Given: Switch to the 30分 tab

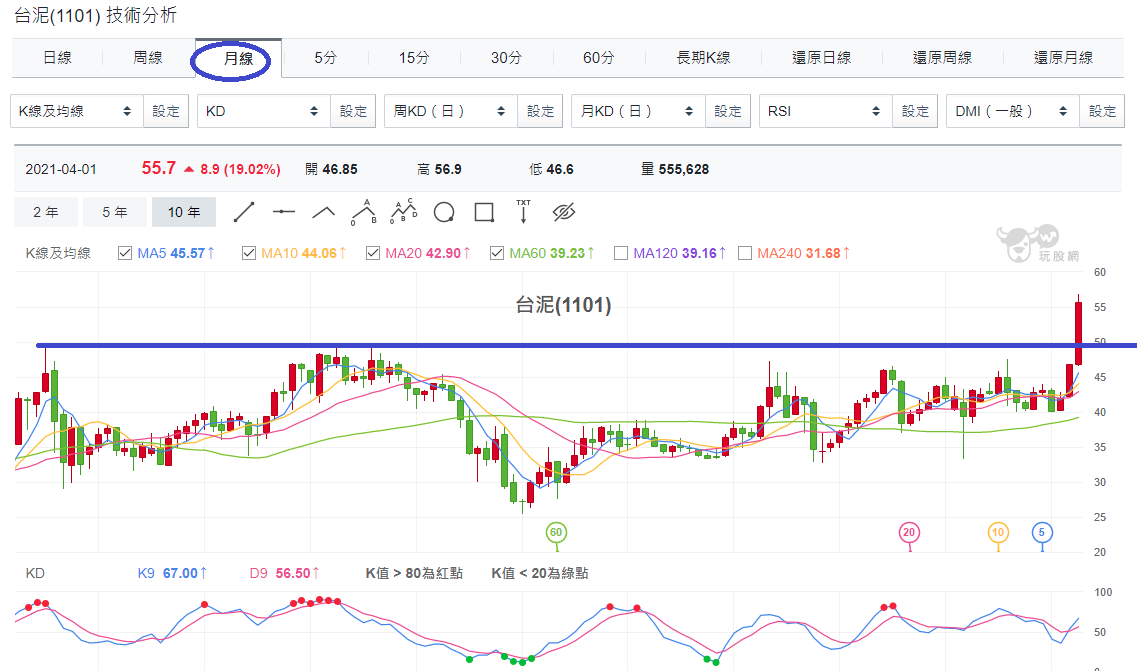Looking at the screenshot, I should pos(506,58).
